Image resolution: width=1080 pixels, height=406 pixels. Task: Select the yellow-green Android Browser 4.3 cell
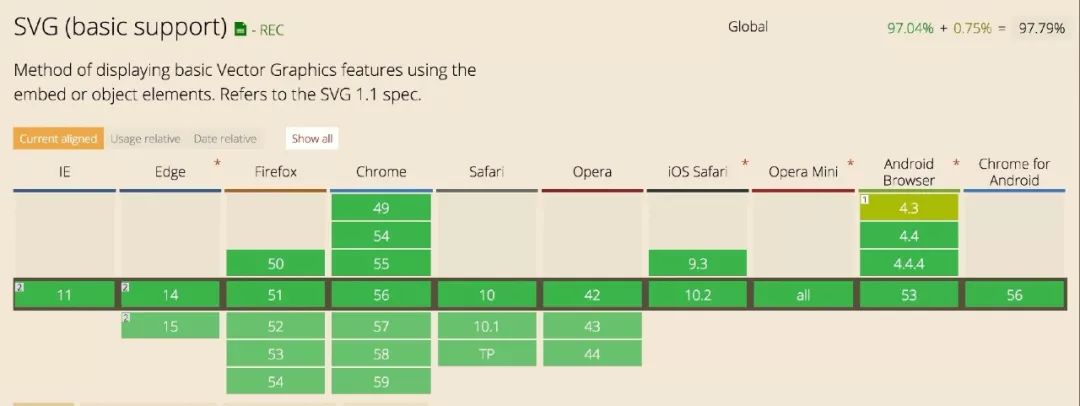[x=909, y=208]
